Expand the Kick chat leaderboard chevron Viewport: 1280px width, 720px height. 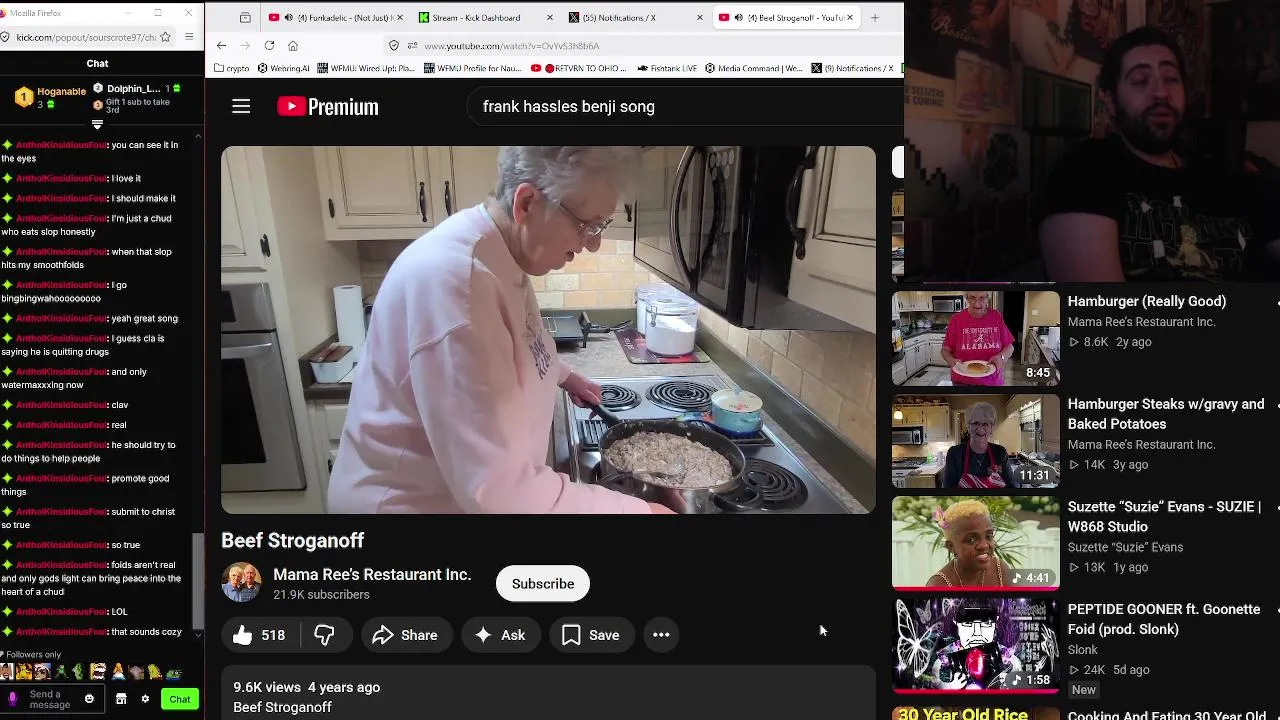point(97,125)
